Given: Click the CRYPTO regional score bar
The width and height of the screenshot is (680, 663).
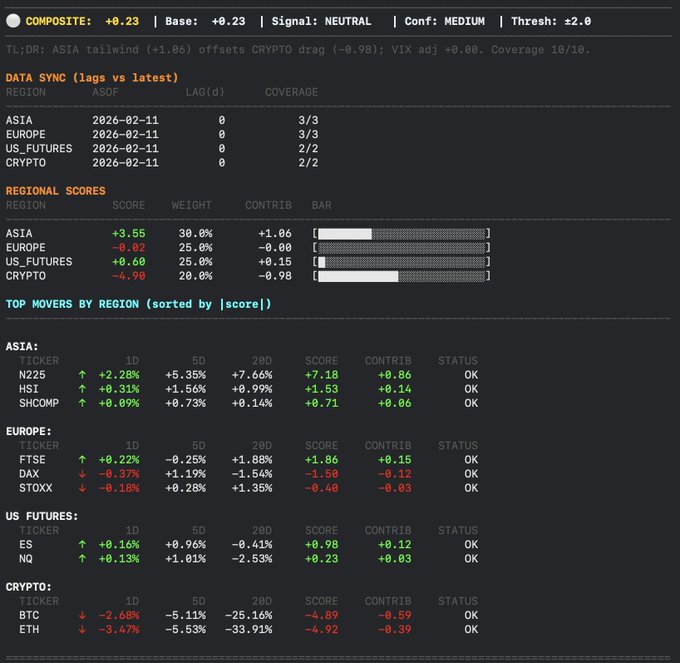Looking at the screenshot, I should point(401,275).
